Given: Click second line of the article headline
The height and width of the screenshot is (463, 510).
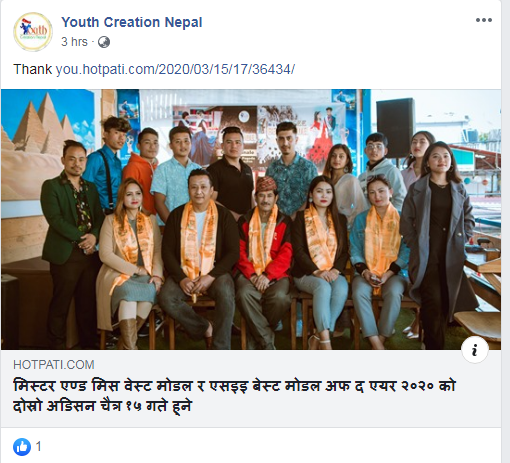Looking at the screenshot, I should tap(102, 406).
